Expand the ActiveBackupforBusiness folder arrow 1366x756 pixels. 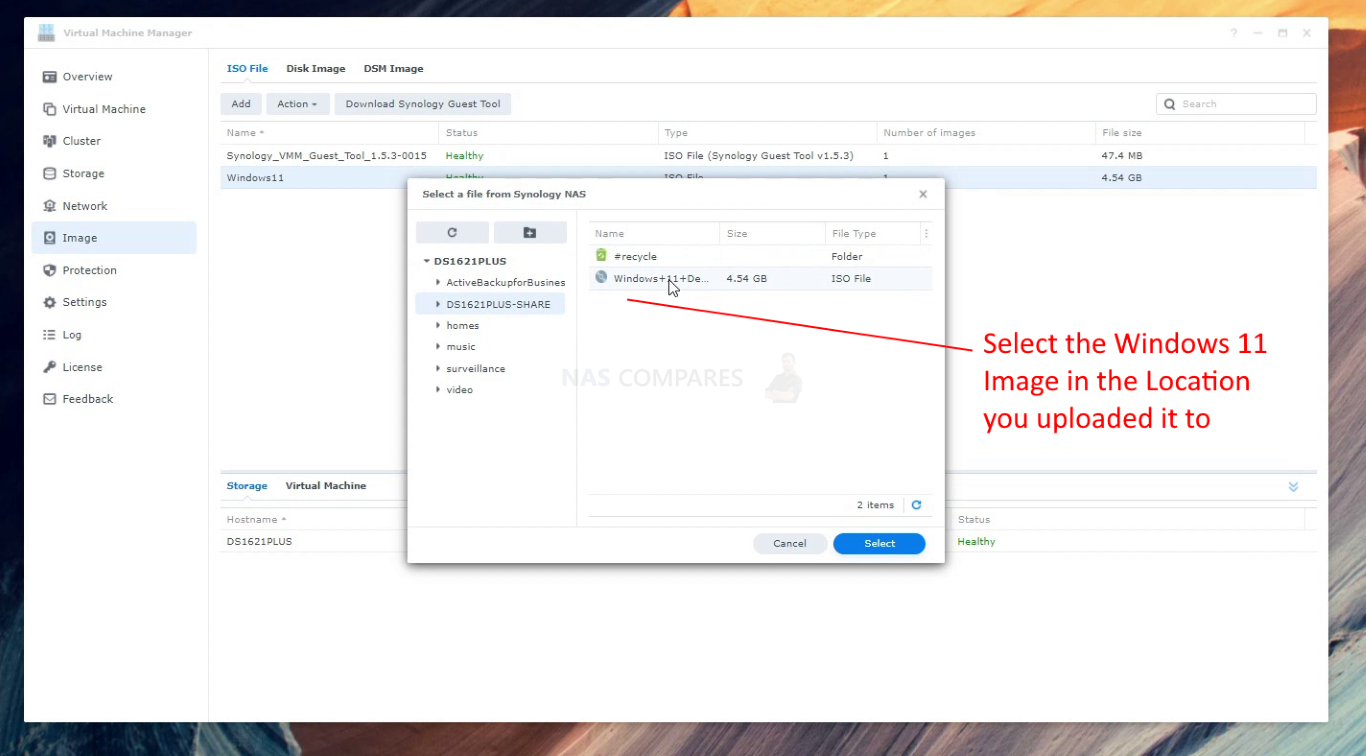point(438,283)
